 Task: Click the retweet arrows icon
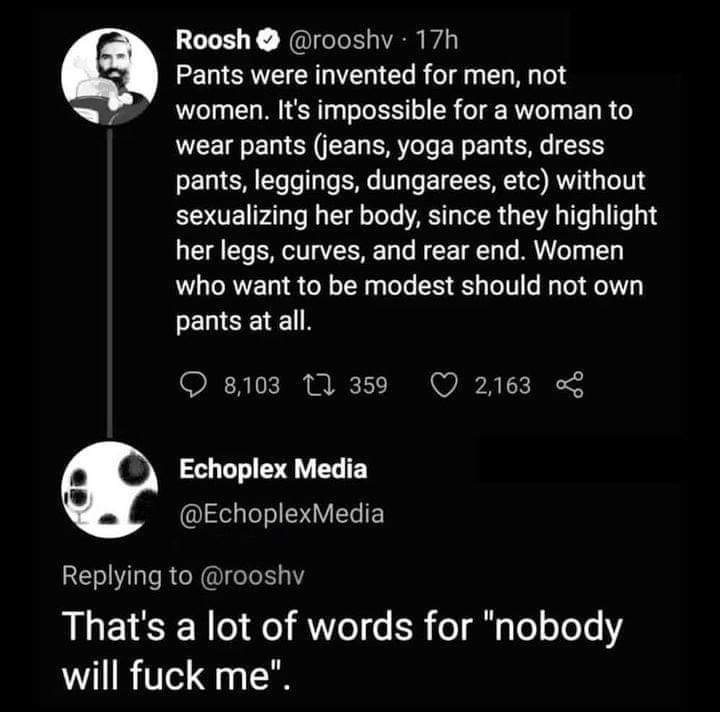click(319, 385)
